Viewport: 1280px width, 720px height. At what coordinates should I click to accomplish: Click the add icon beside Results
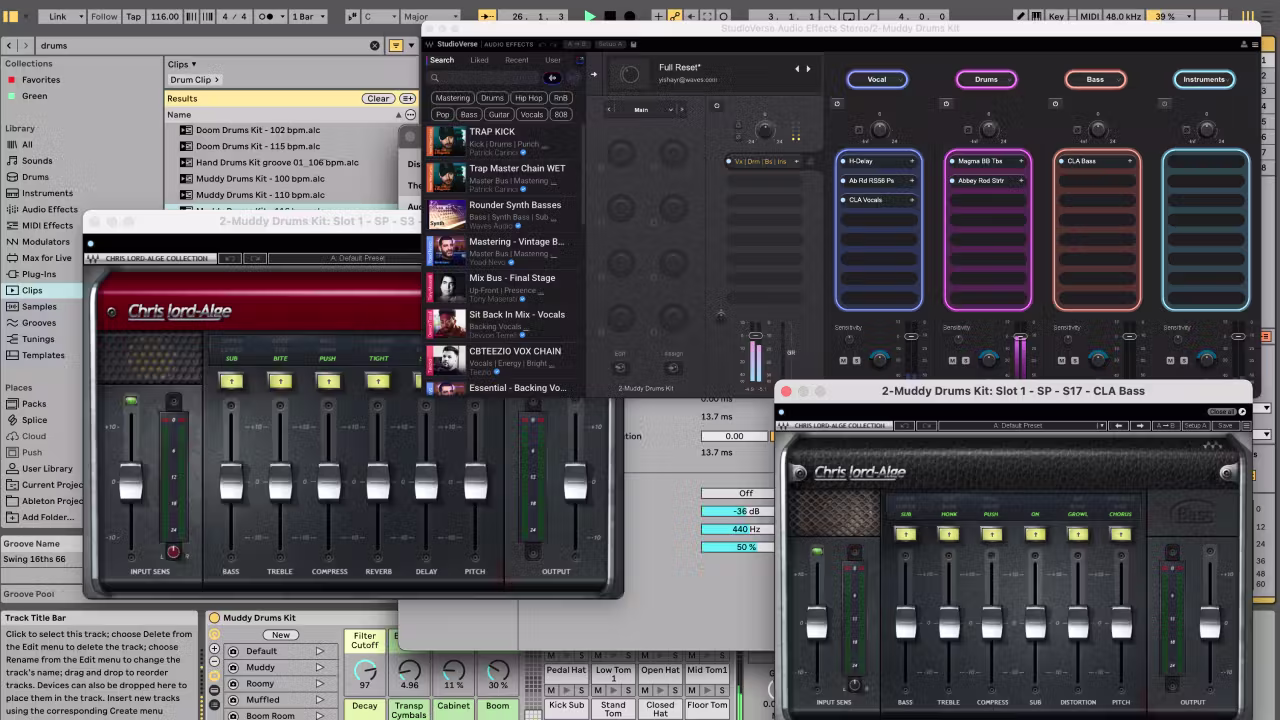[x=407, y=99]
